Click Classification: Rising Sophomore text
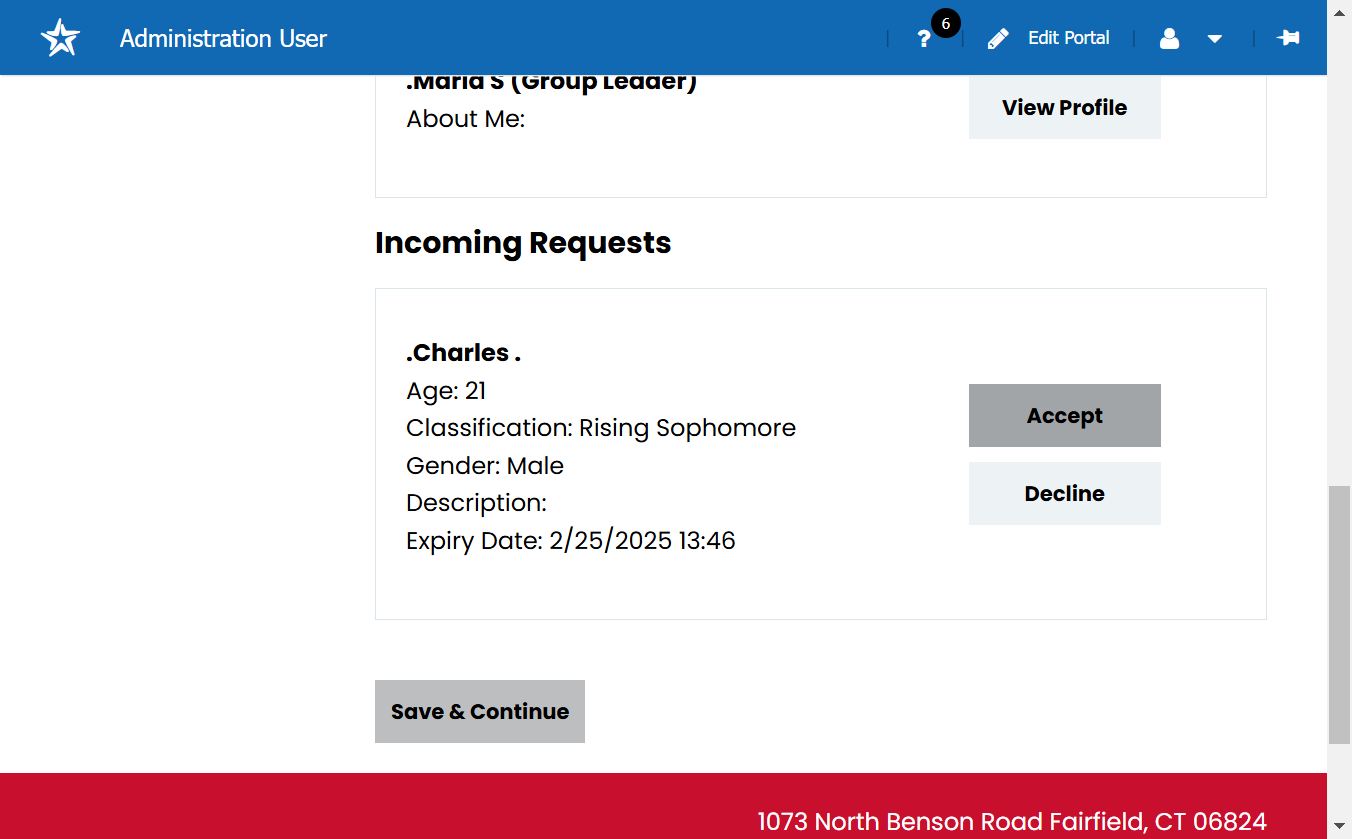The height and width of the screenshot is (839, 1352). 601,428
